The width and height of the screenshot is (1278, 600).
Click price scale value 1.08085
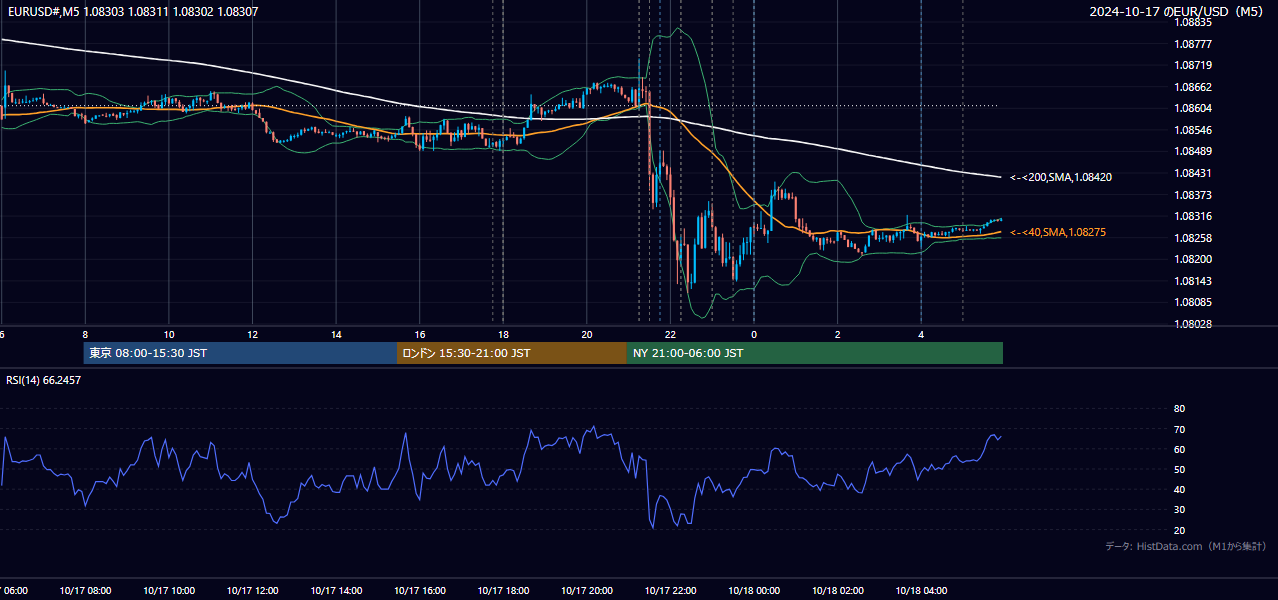tap(1193, 302)
